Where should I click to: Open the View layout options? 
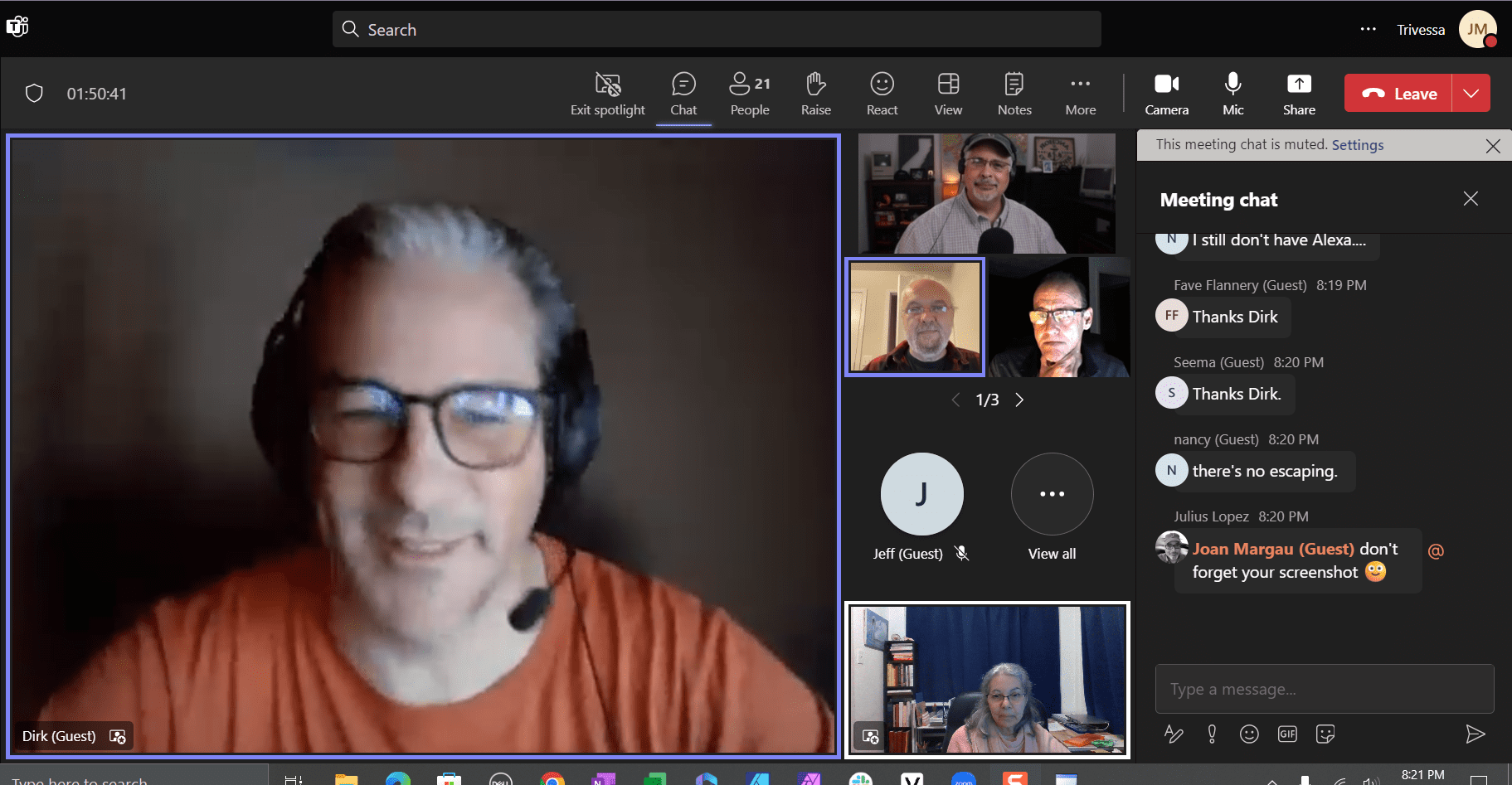pos(948,94)
